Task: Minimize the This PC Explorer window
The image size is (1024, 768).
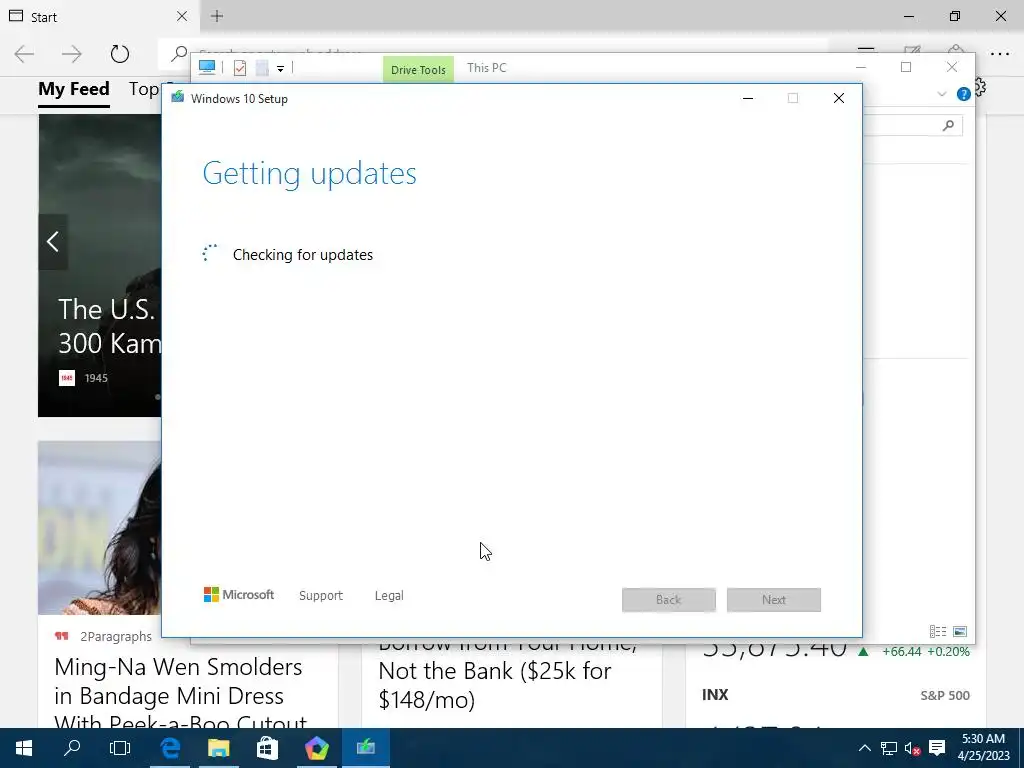Action: pyautogui.click(x=861, y=67)
